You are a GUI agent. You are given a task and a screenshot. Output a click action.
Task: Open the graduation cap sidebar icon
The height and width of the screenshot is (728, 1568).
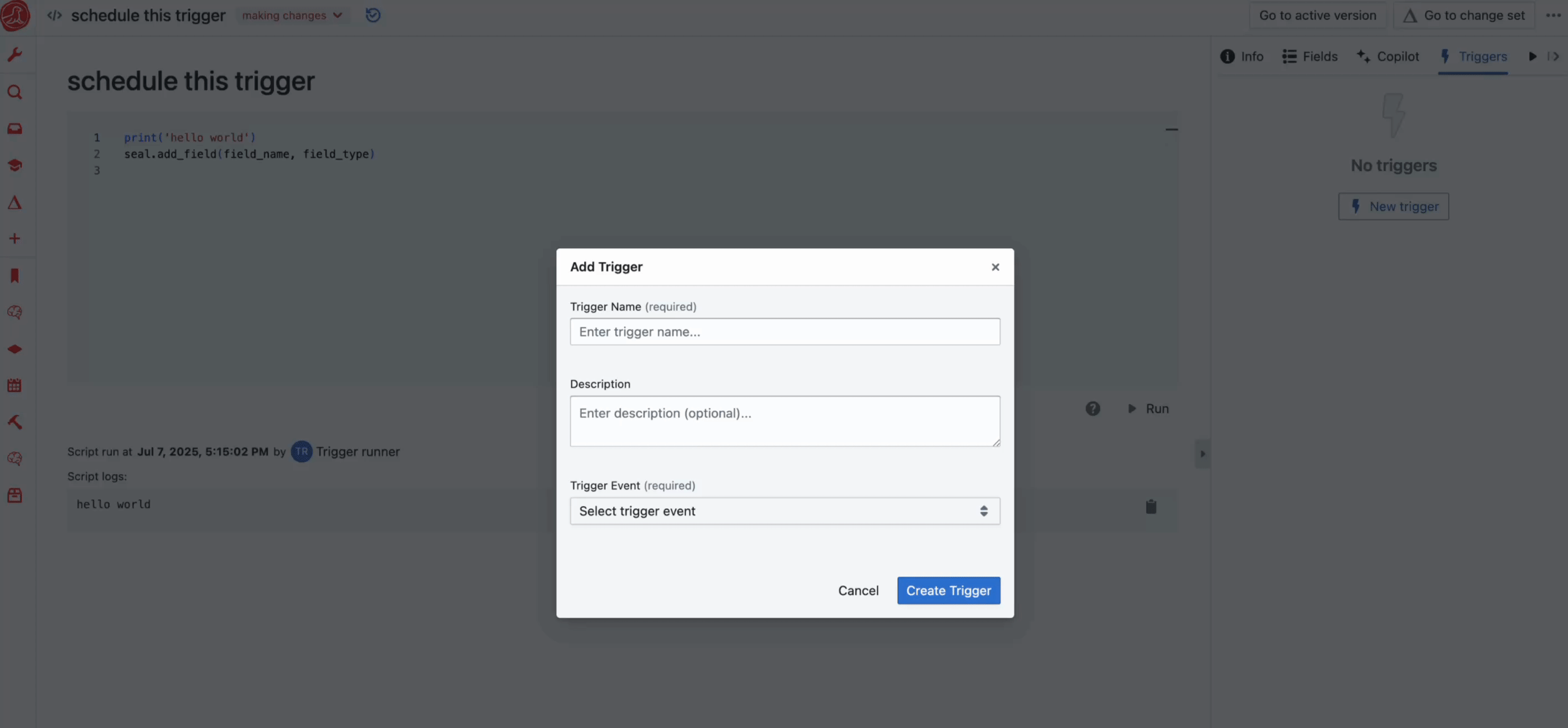(x=14, y=165)
